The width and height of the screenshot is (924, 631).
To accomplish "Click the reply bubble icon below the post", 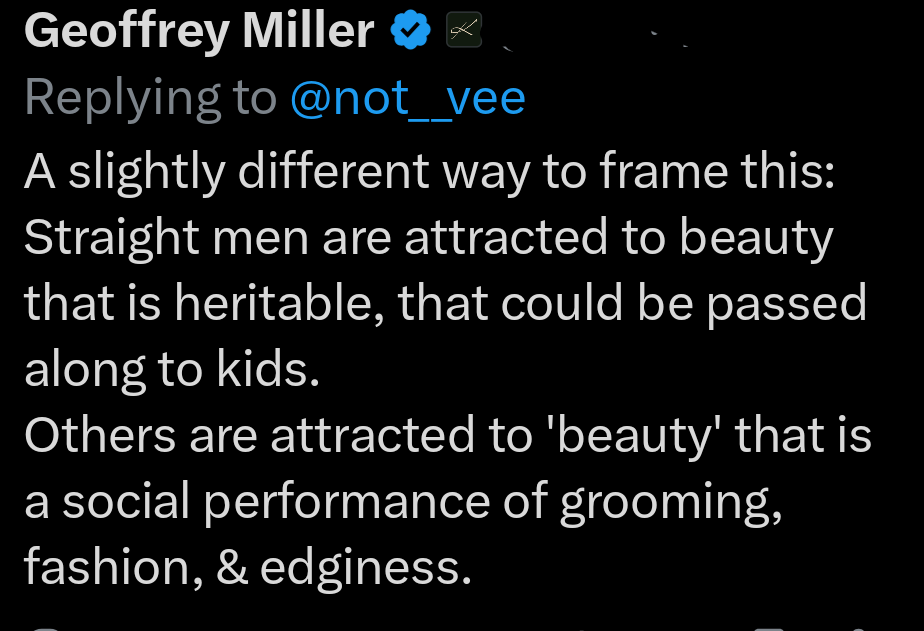I will pos(45,628).
